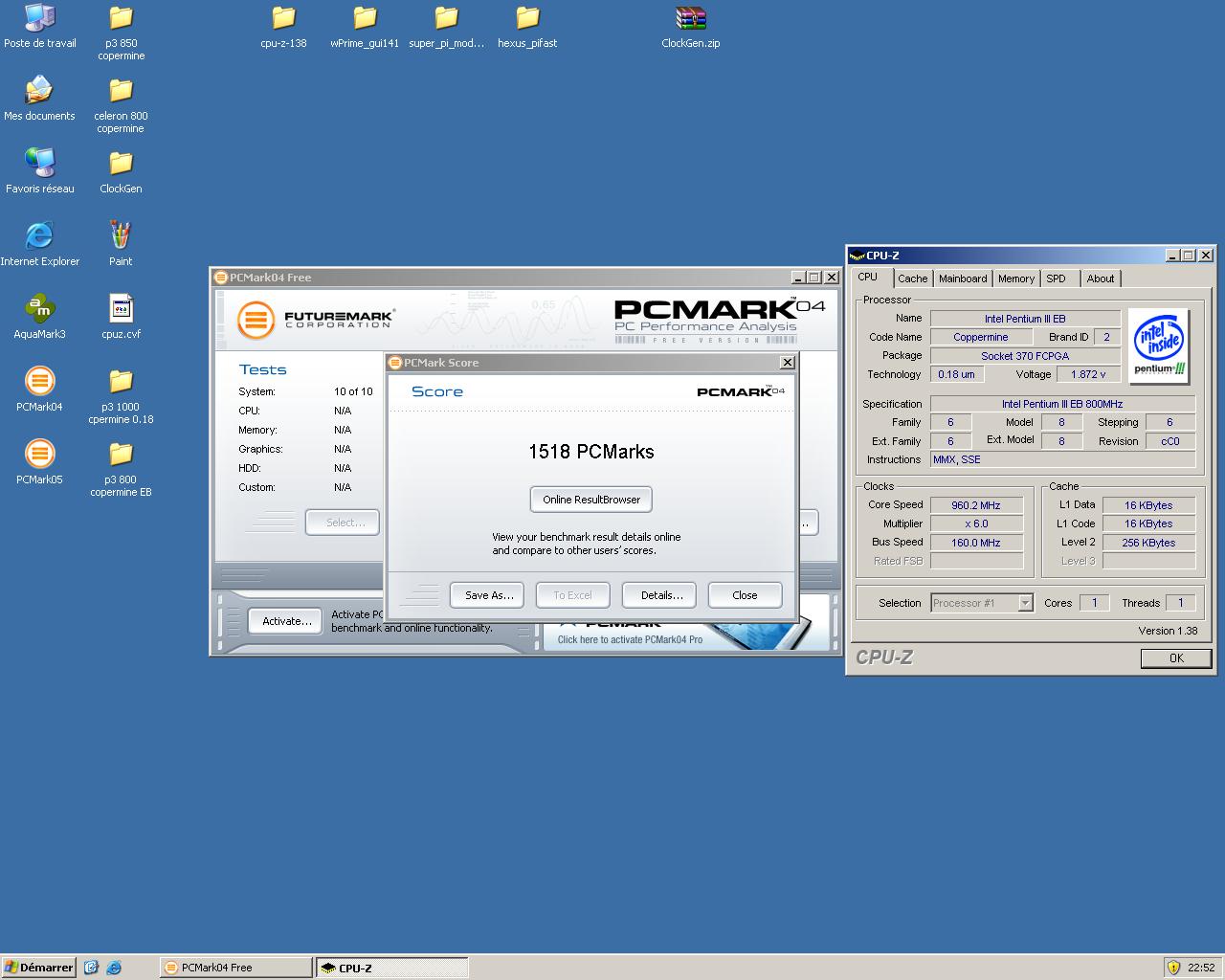The image size is (1225, 980).
Task: Launch Internet Explorer from desktop
Action: pyautogui.click(x=39, y=244)
